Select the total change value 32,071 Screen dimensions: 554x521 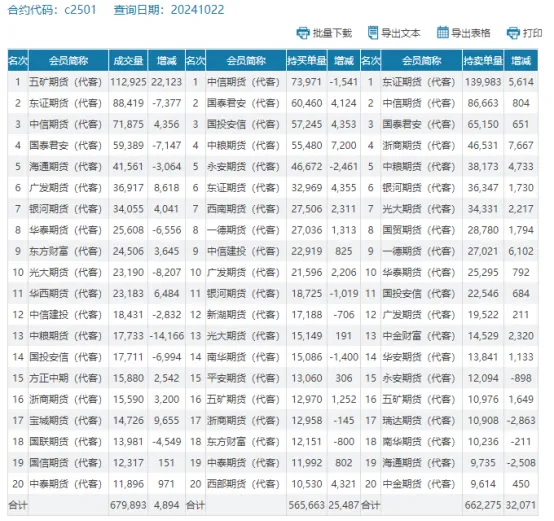(521, 505)
